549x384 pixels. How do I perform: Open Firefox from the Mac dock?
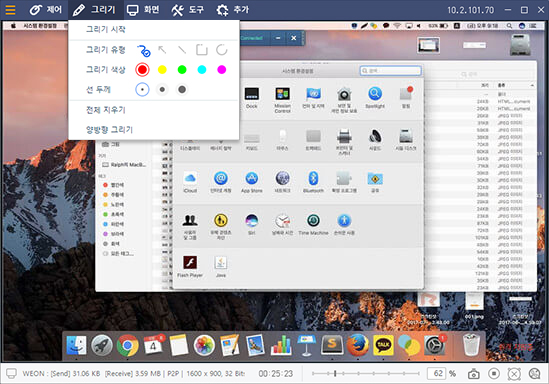[357, 345]
